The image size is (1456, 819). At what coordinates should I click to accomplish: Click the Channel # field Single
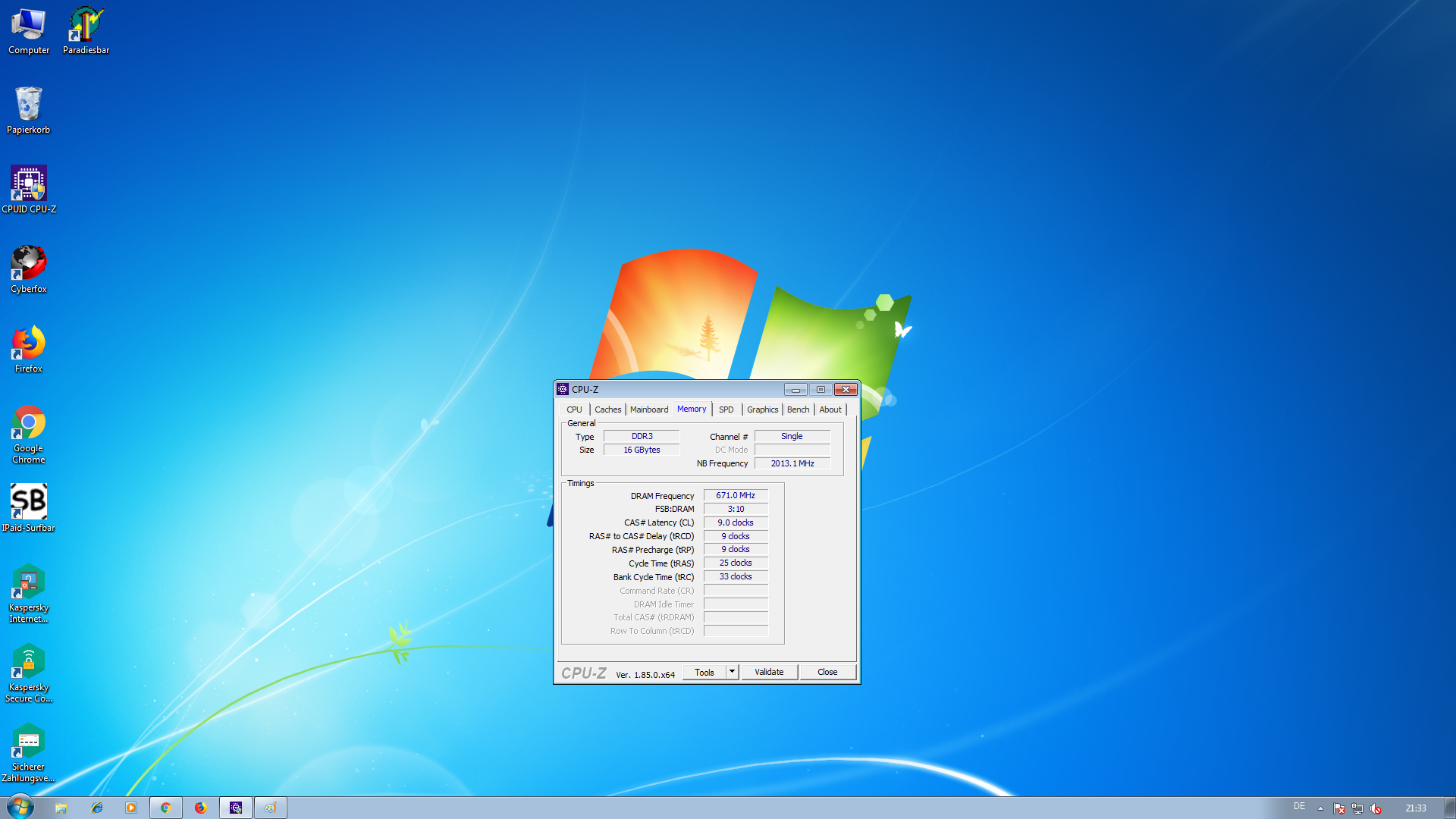pyautogui.click(x=792, y=436)
